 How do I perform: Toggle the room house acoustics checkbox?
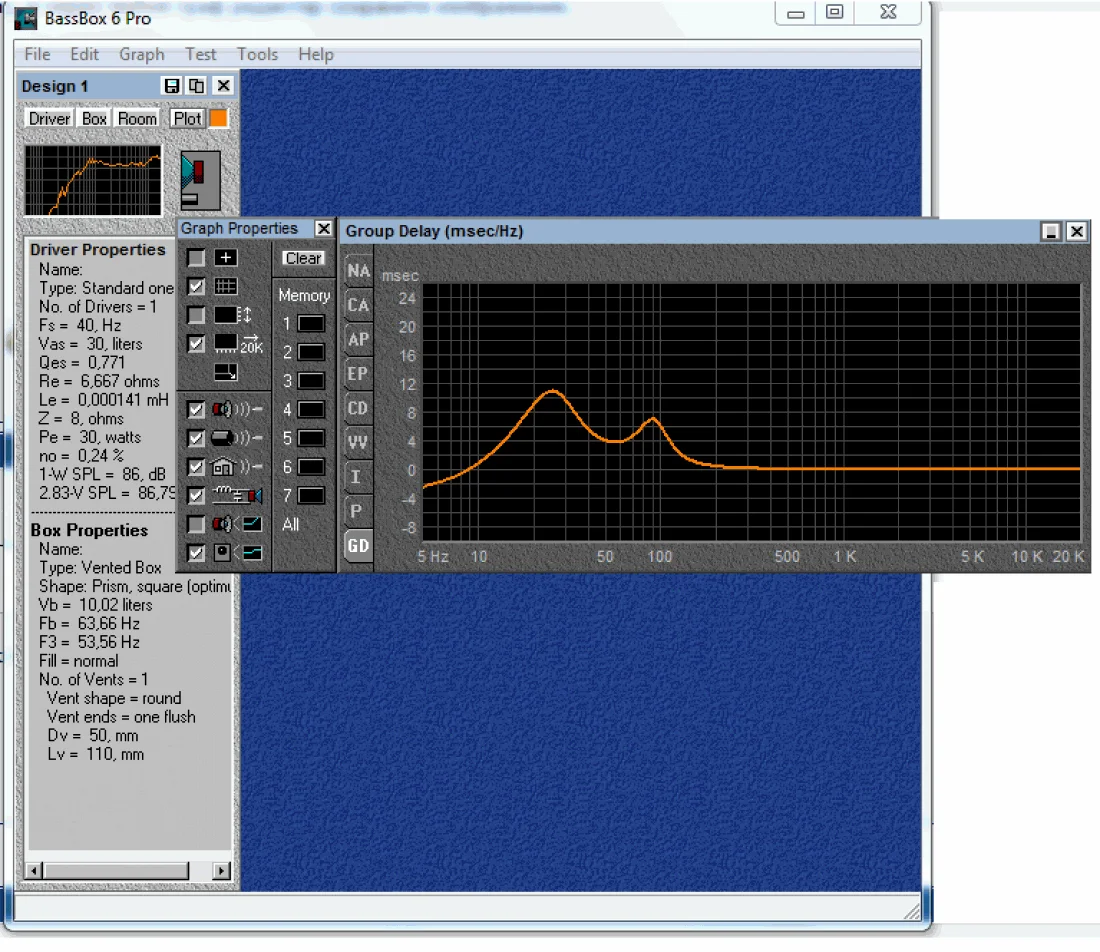pos(196,467)
